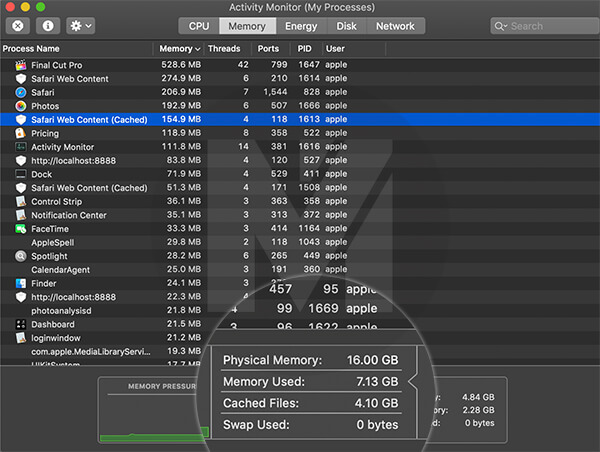This screenshot has height=452, width=600.
Task: Click the Control Strip process icon
Action: (x=21, y=201)
